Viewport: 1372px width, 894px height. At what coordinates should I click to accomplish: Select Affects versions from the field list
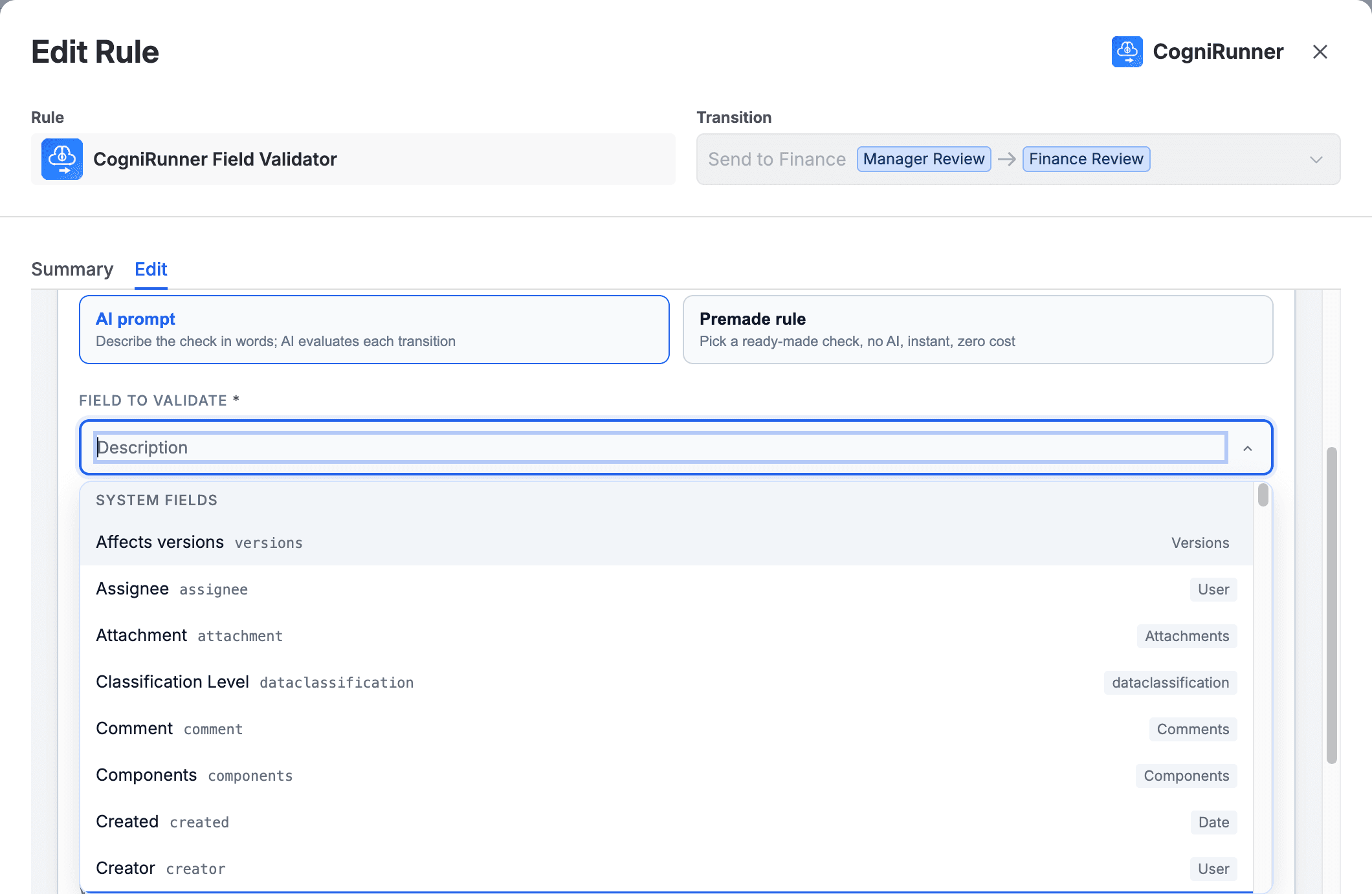[x=666, y=542]
